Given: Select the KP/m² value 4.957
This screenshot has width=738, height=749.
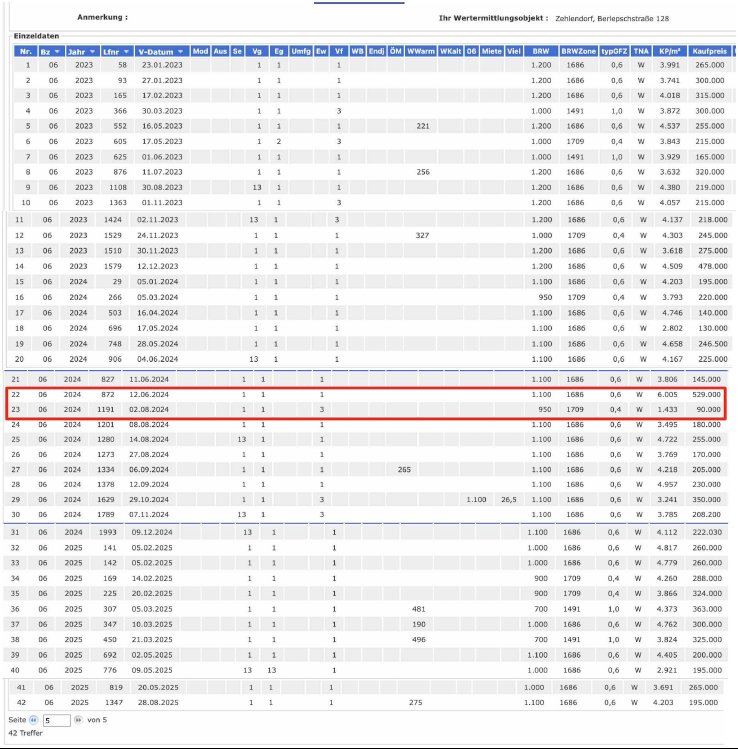Looking at the screenshot, I should (x=667, y=484).
